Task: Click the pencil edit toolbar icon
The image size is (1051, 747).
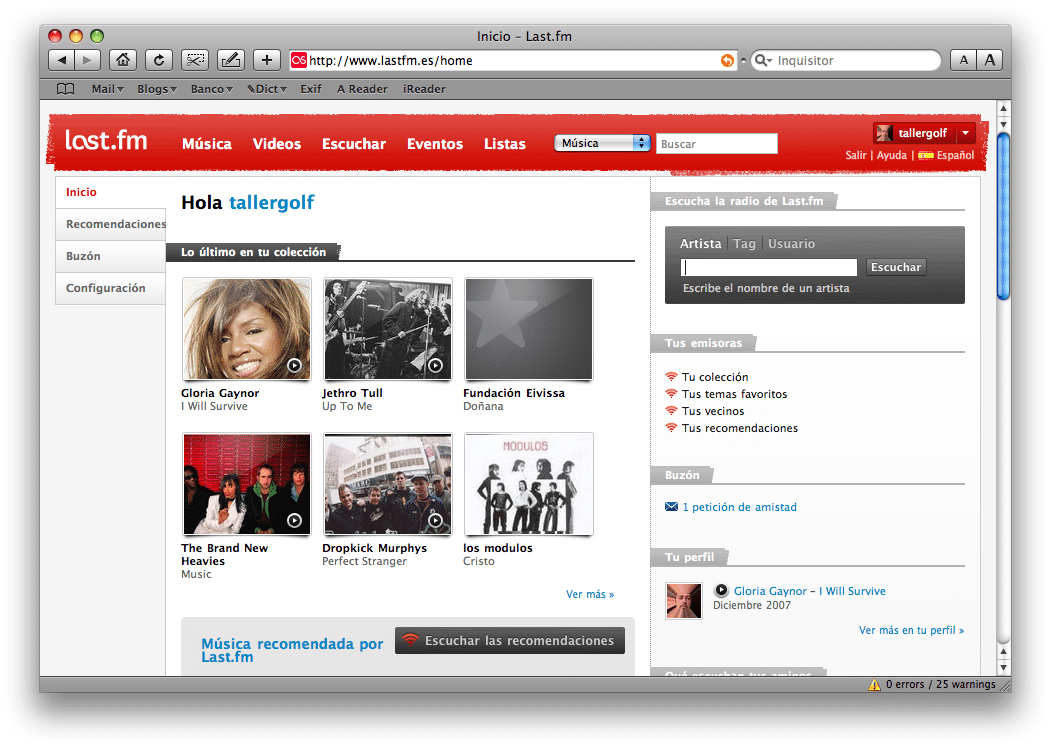Action: pos(231,60)
